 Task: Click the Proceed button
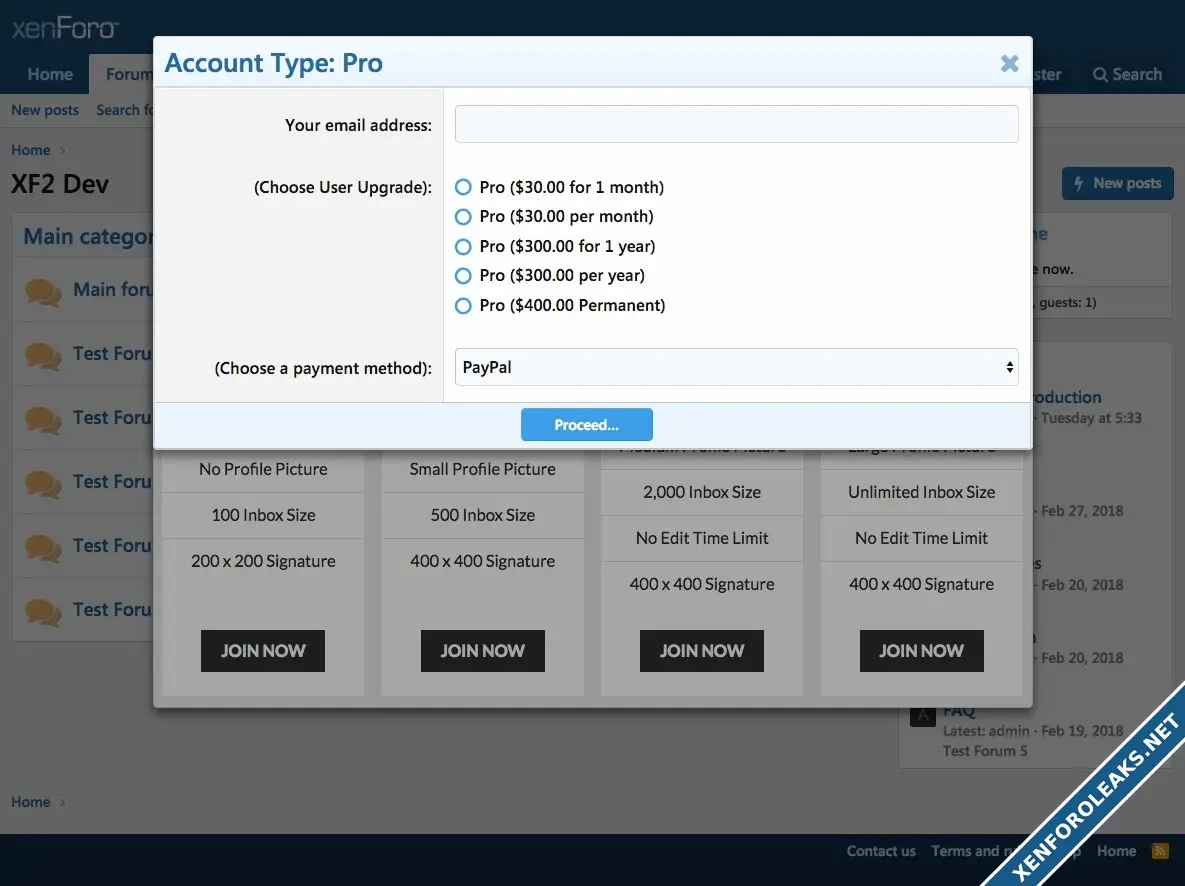pyautogui.click(x=586, y=425)
